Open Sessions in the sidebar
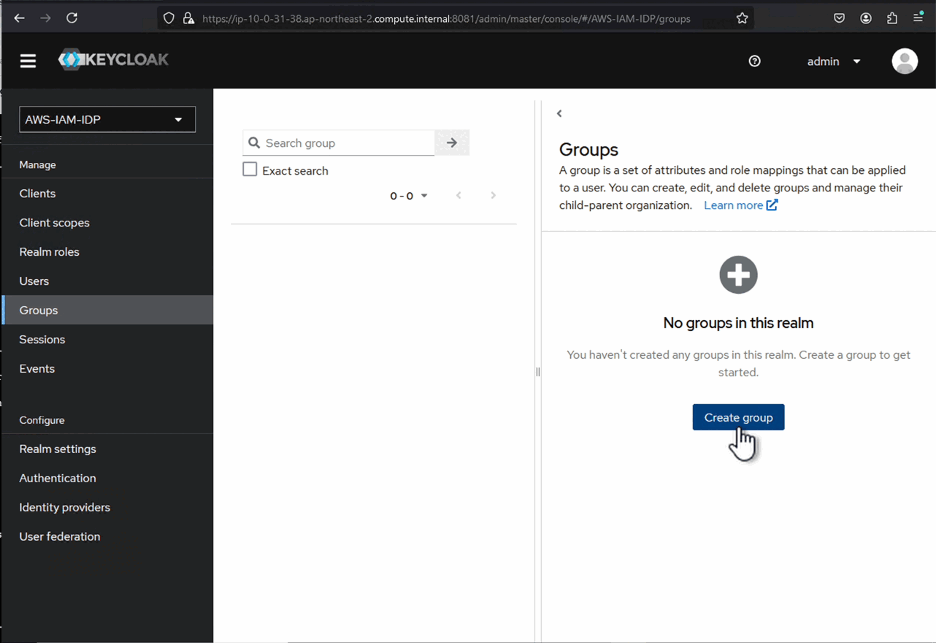The height and width of the screenshot is (644, 936). (107, 339)
